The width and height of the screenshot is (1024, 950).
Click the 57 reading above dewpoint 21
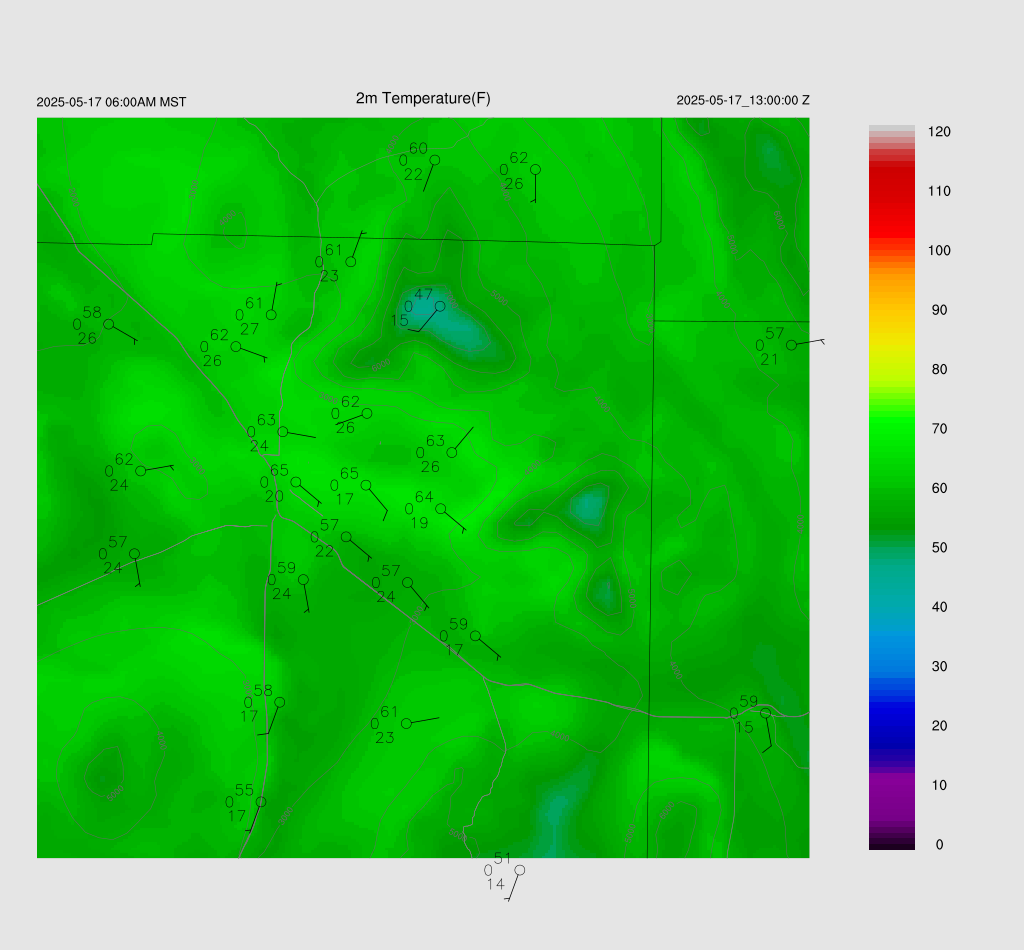(775, 334)
